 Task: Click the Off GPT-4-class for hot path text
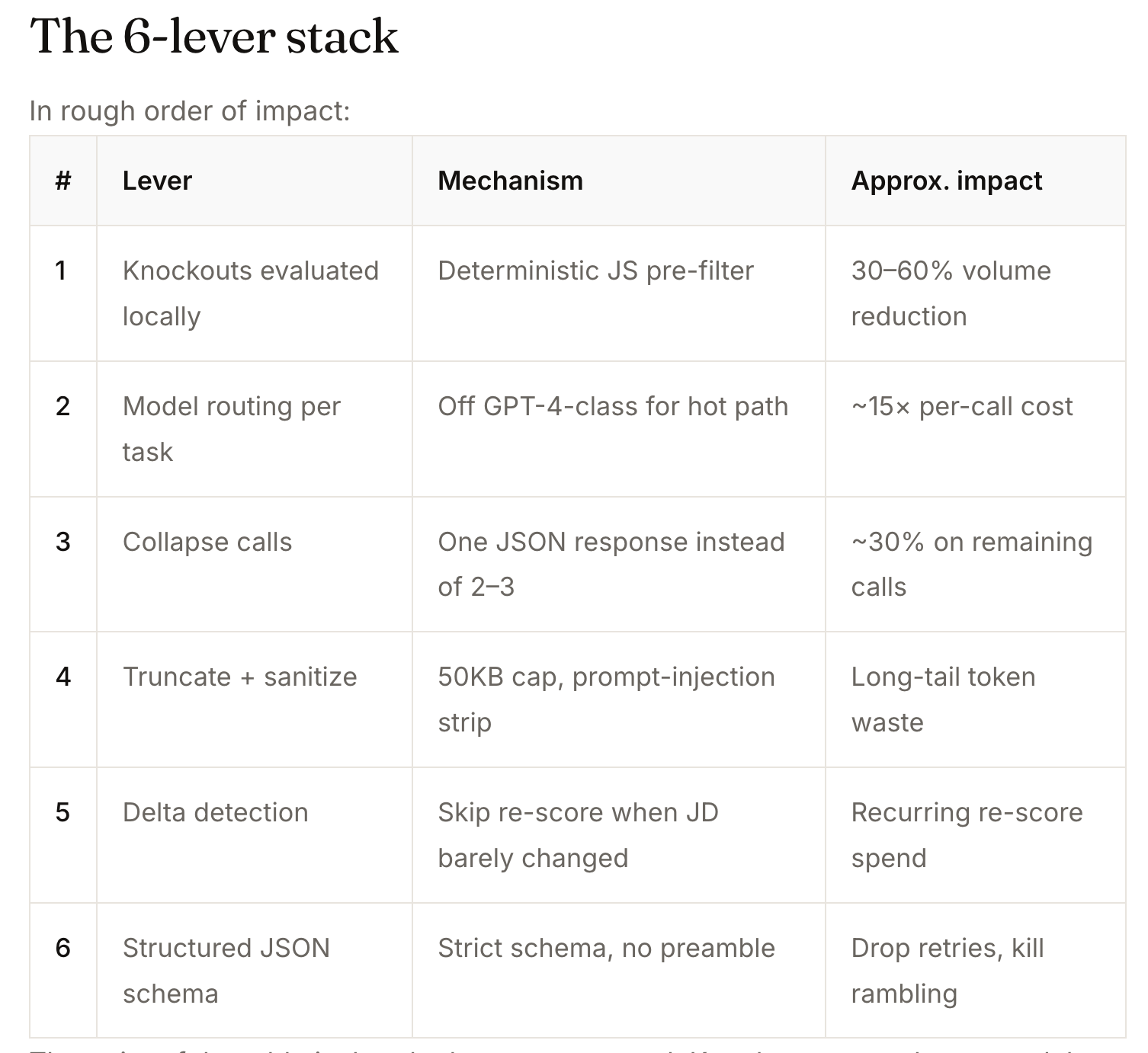(613, 406)
